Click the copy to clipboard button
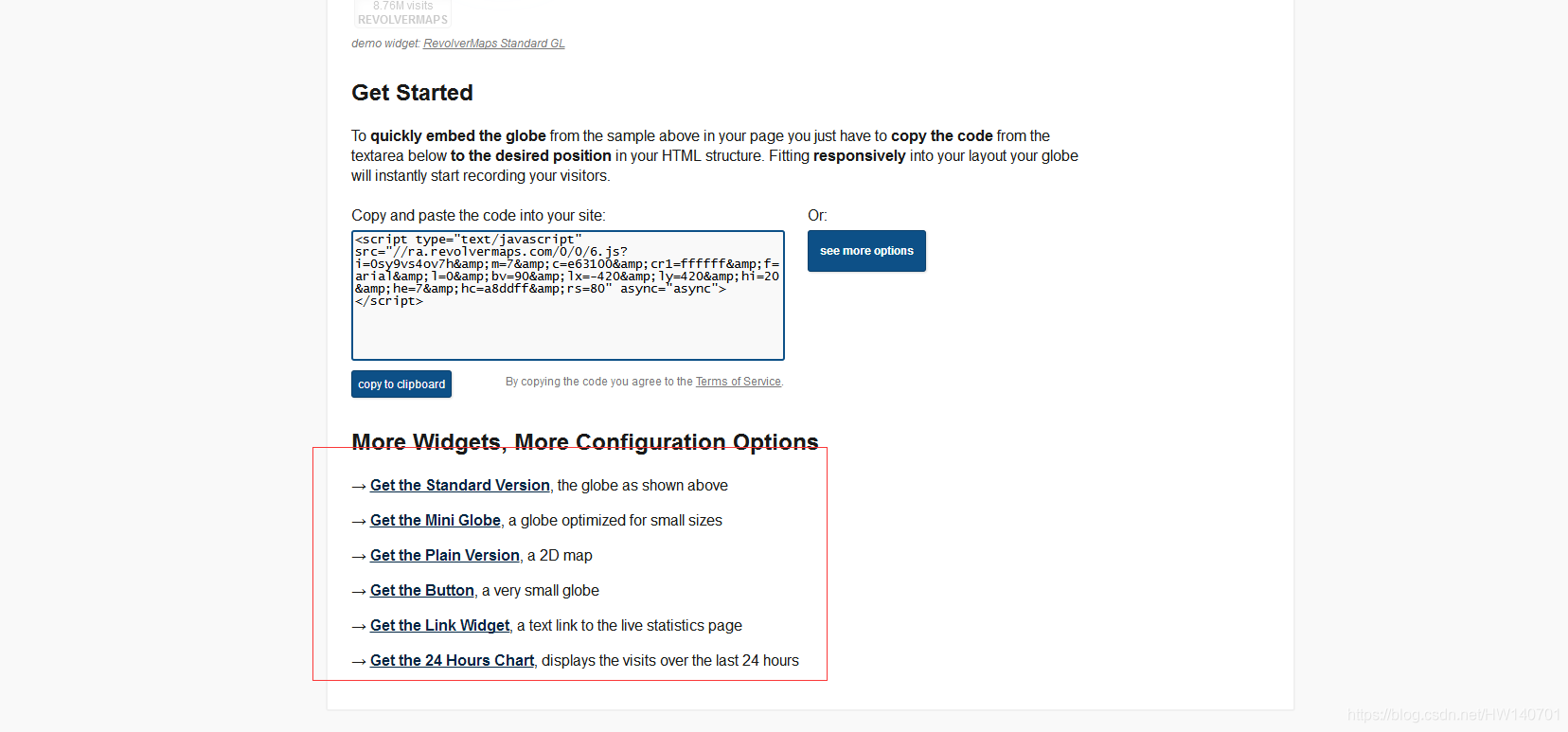Viewport: 1568px width, 732px height. pyautogui.click(x=401, y=384)
